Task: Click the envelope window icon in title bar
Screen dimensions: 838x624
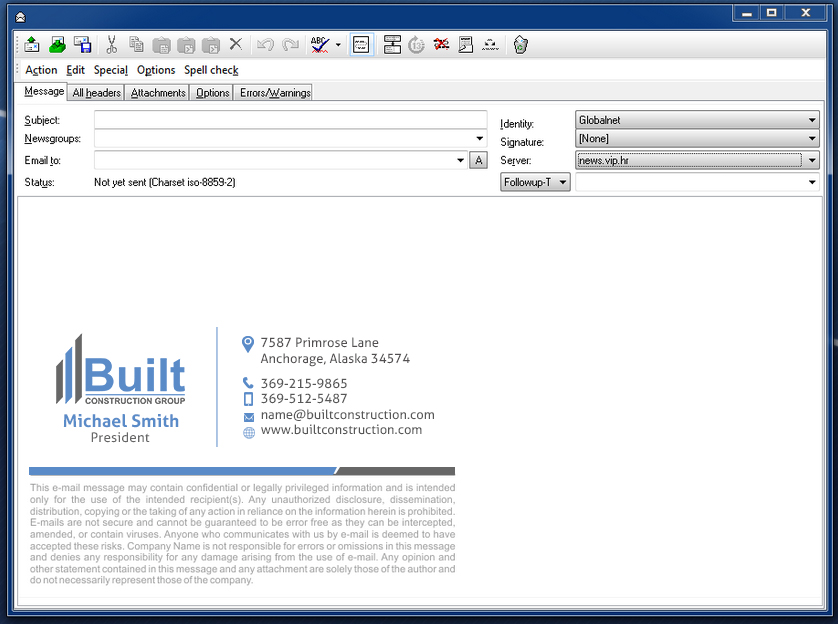Action: pos(20,18)
